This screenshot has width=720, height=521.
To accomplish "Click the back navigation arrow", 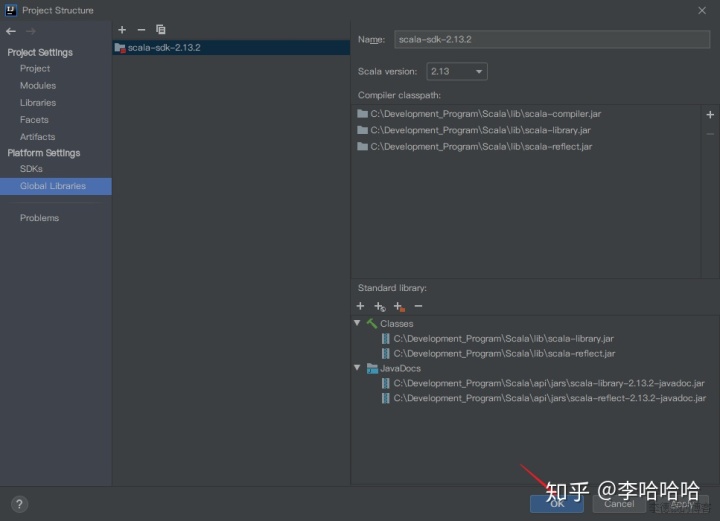I will 11,31.
